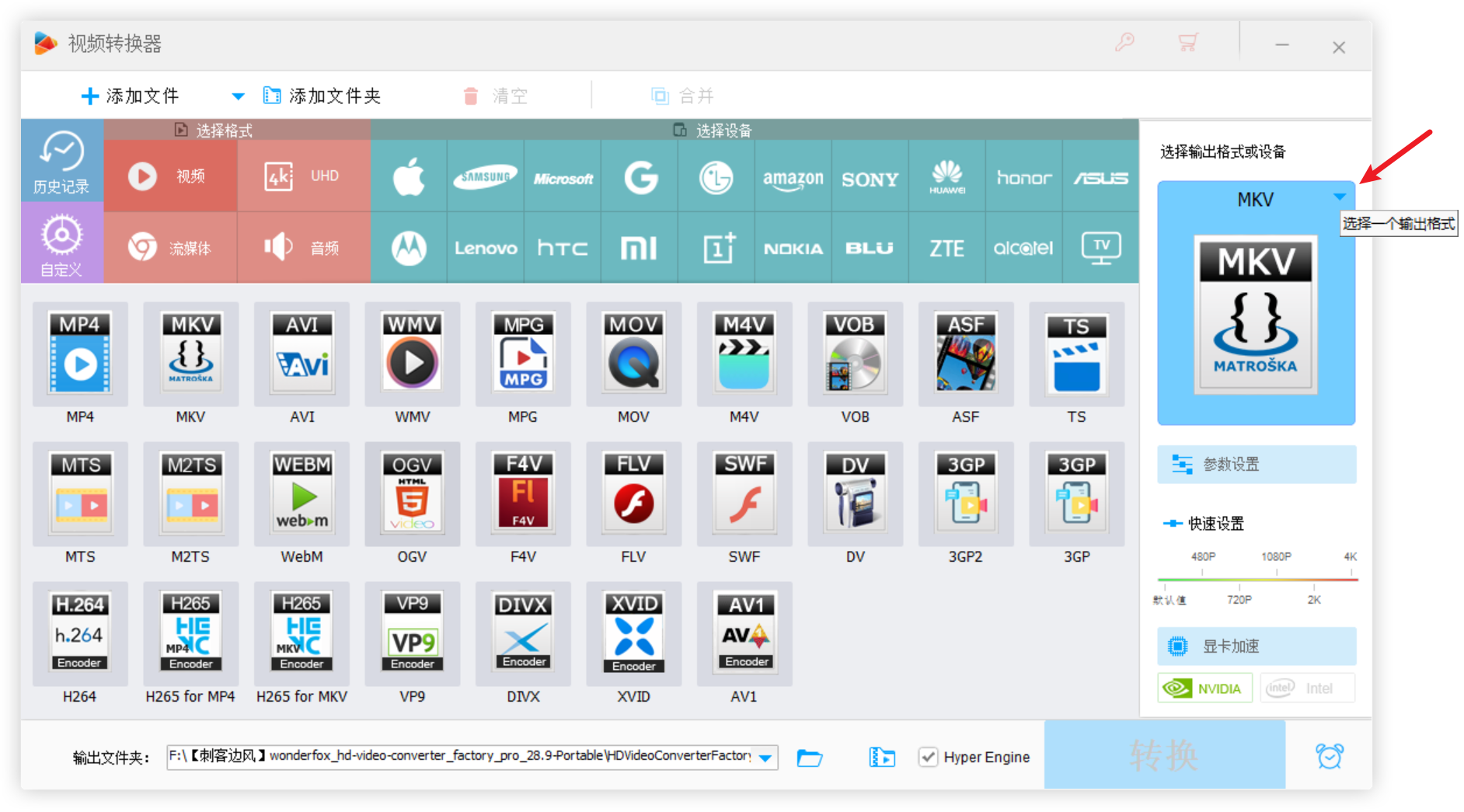This screenshot has height=812, width=1464.
Task: Open the 音频 audio category
Action: 304,248
